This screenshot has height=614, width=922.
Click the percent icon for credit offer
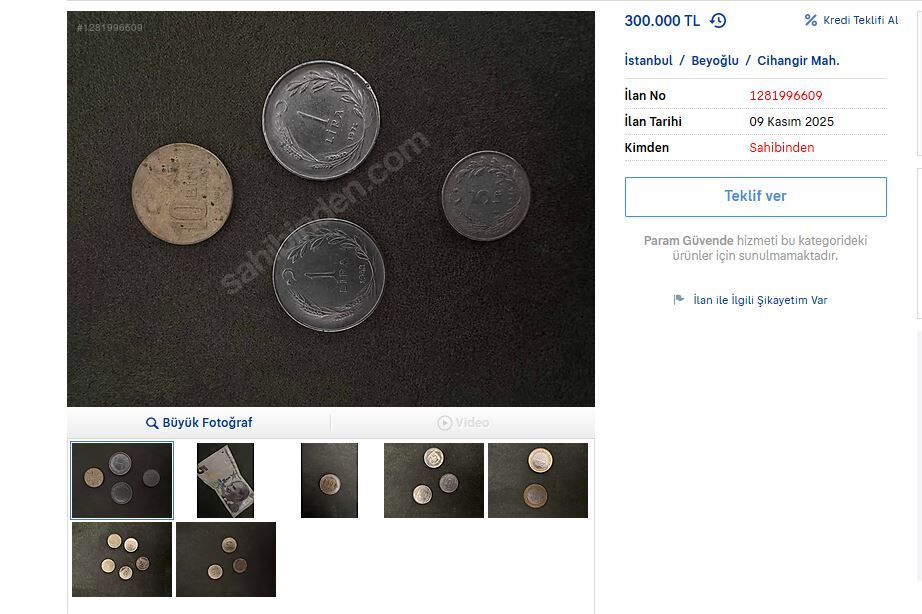click(811, 20)
